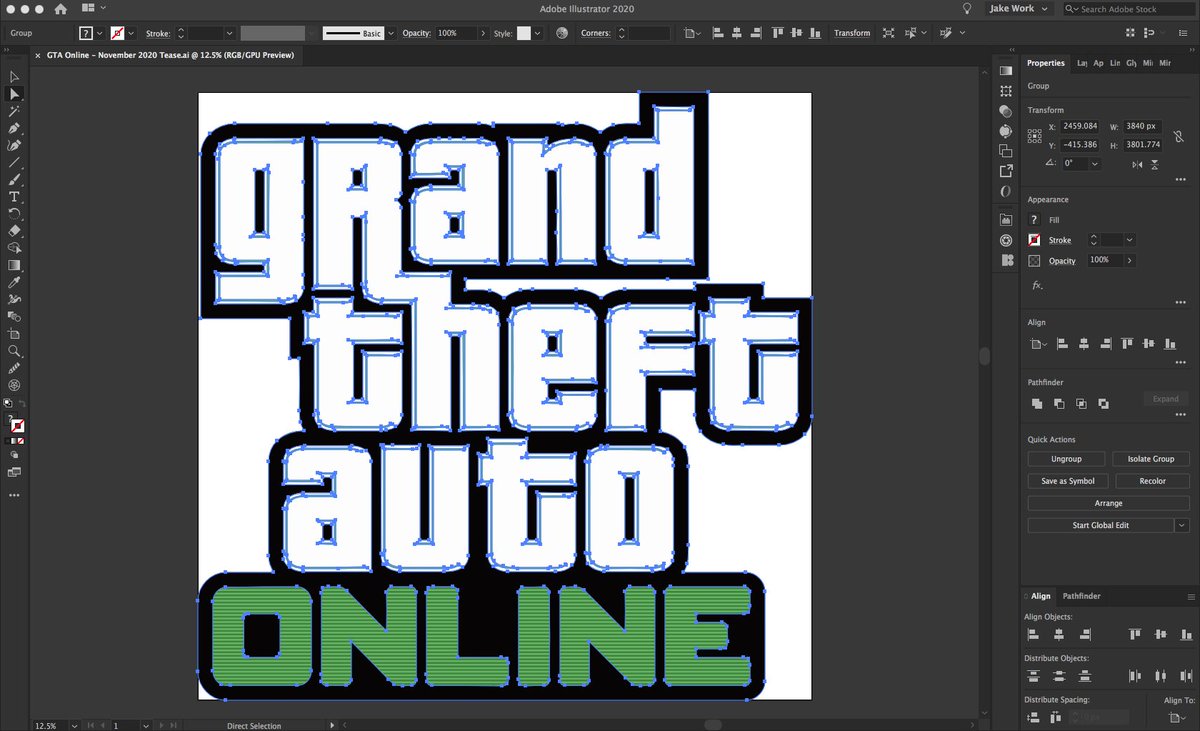Screen dimensions: 1200x731
Task: Set paint mode to None in toolbar
Action: coord(22,439)
